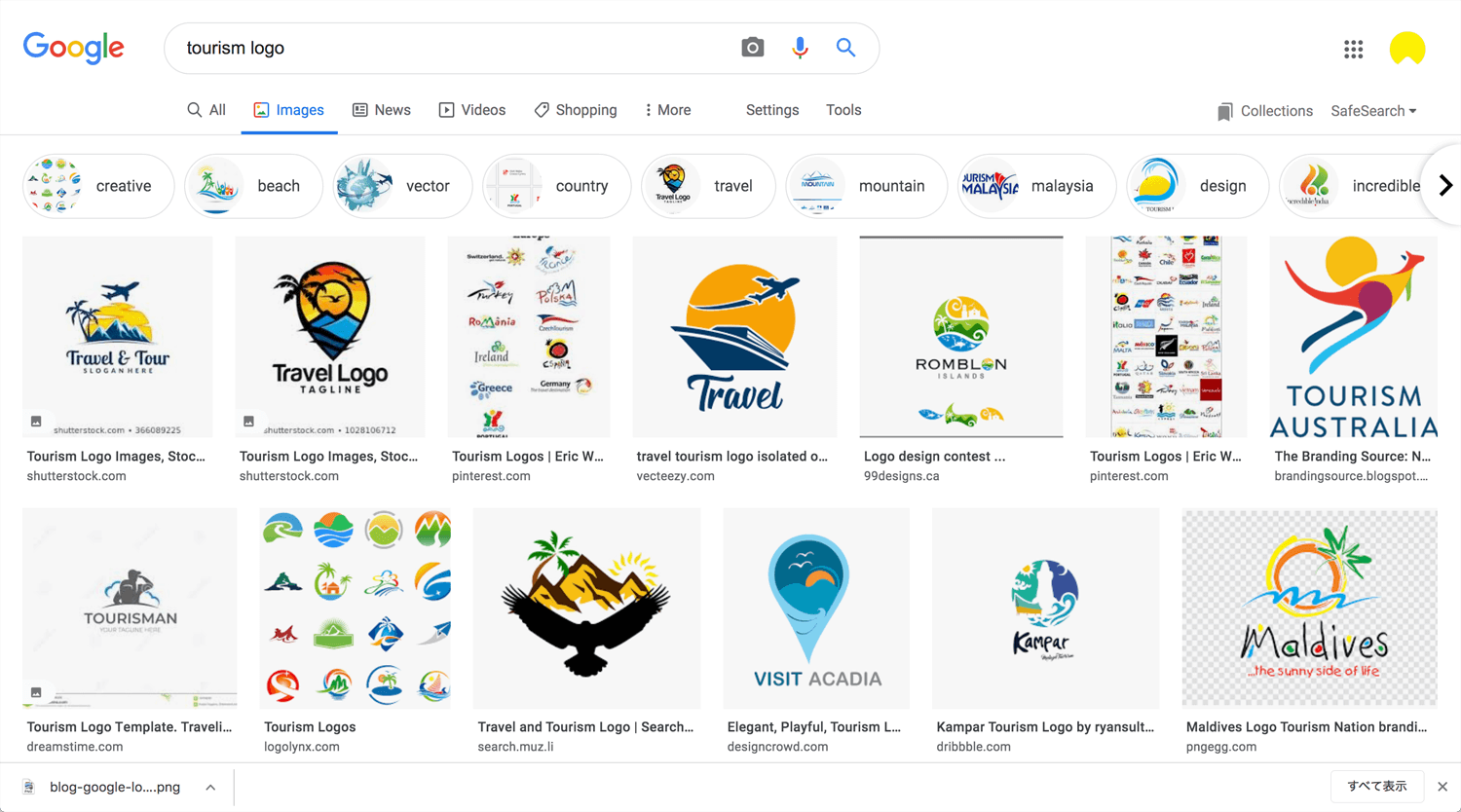
Task: Open the Tools option
Action: 843,110
